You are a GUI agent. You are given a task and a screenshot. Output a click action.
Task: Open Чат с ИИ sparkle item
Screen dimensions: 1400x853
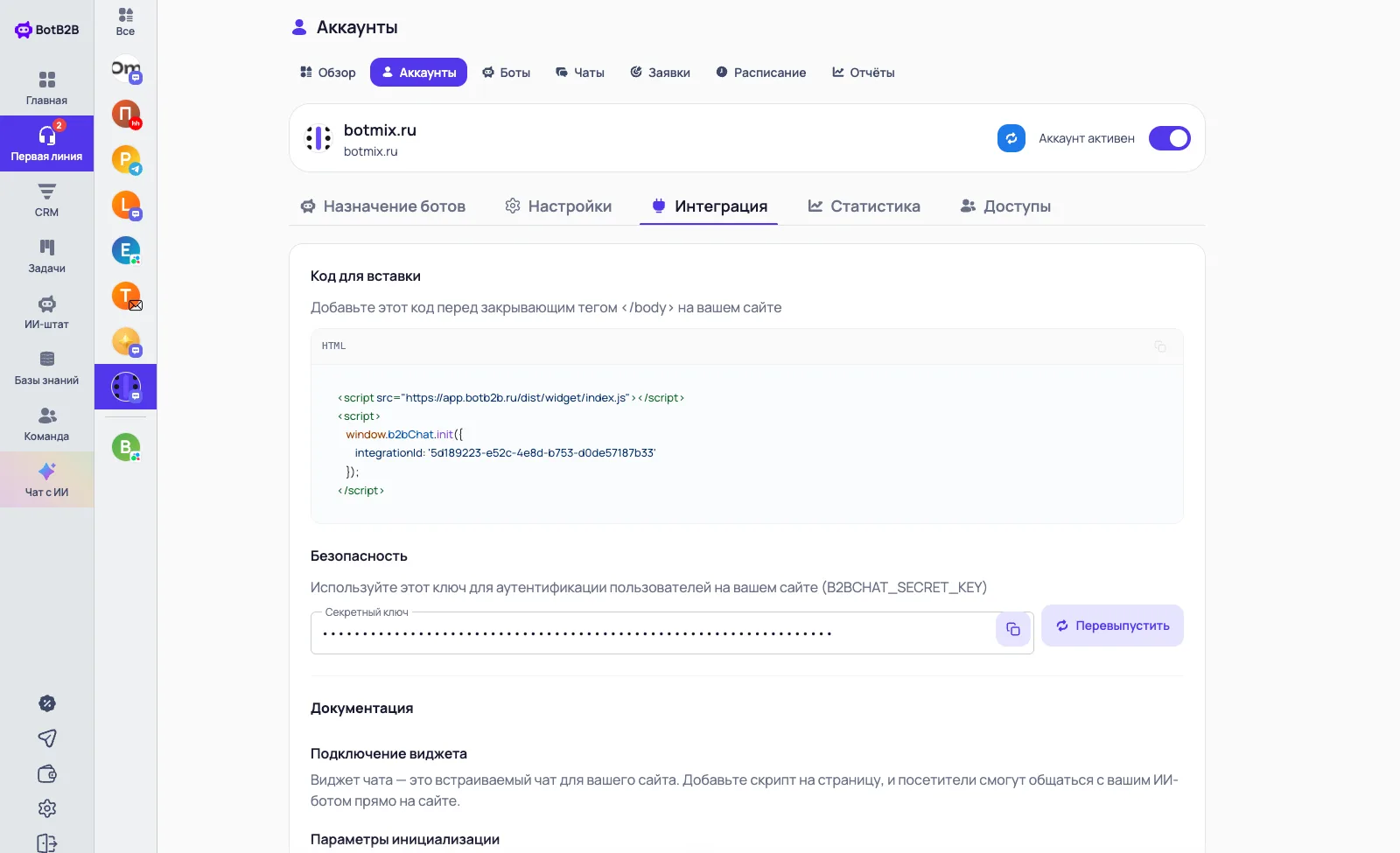46,479
